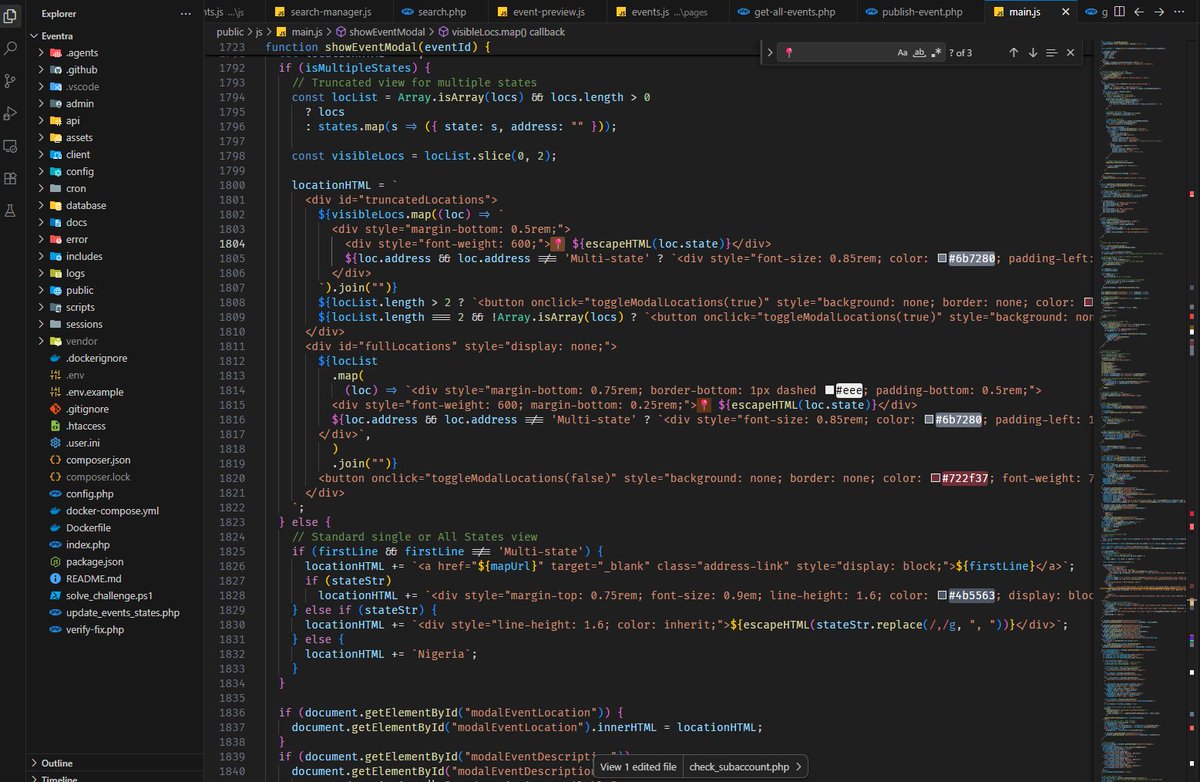The height and width of the screenshot is (782, 1200).
Task: Click the js breadcrumb segment
Action: click(259, 32)
